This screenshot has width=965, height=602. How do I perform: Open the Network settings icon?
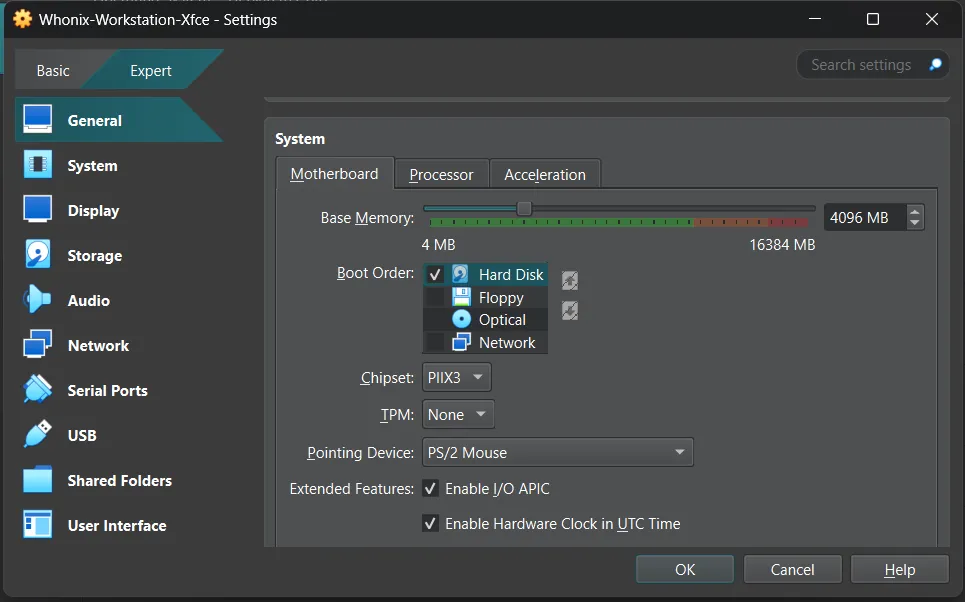(x=38, y=346)
